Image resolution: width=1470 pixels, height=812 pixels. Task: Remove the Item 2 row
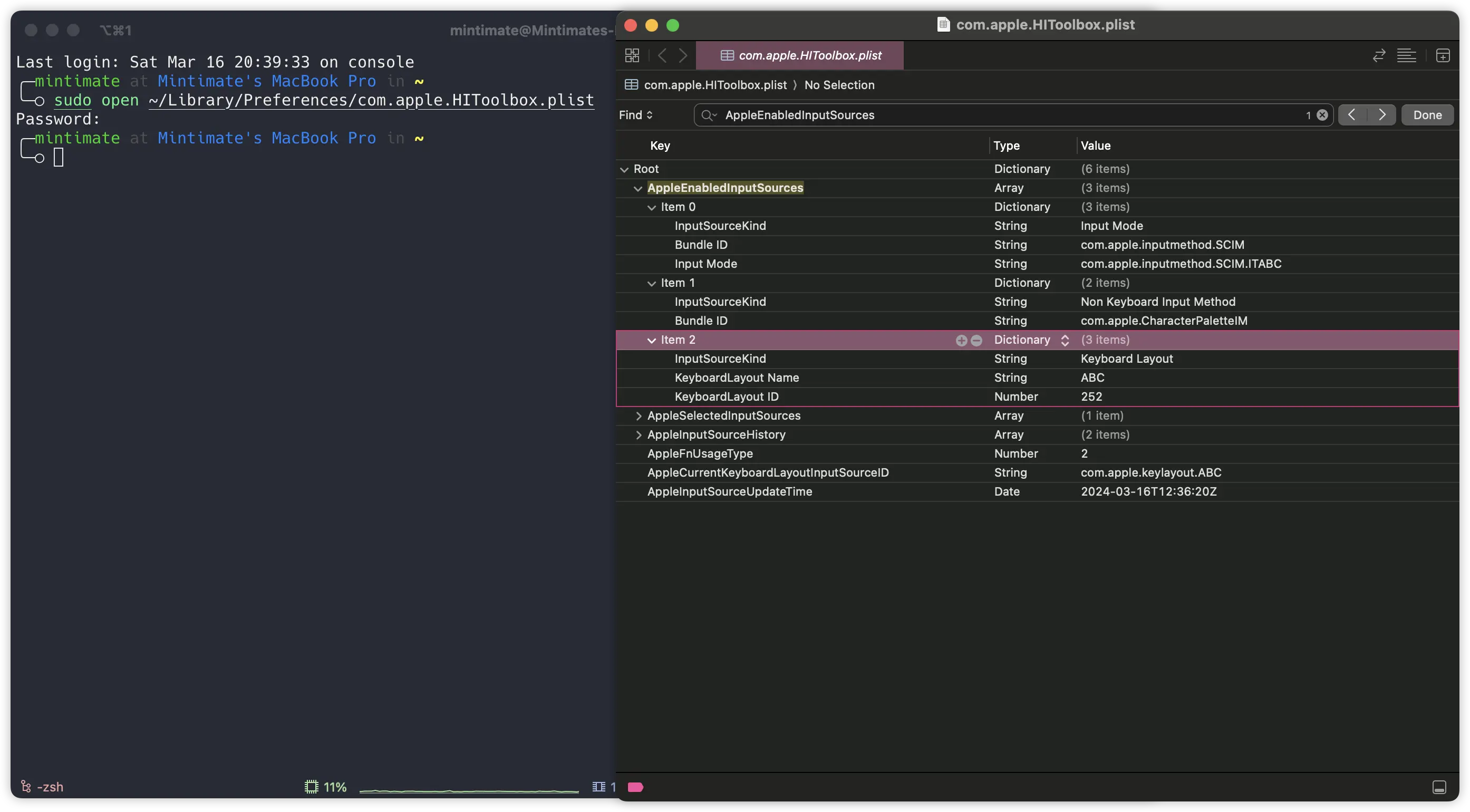[x=976, y=340]
